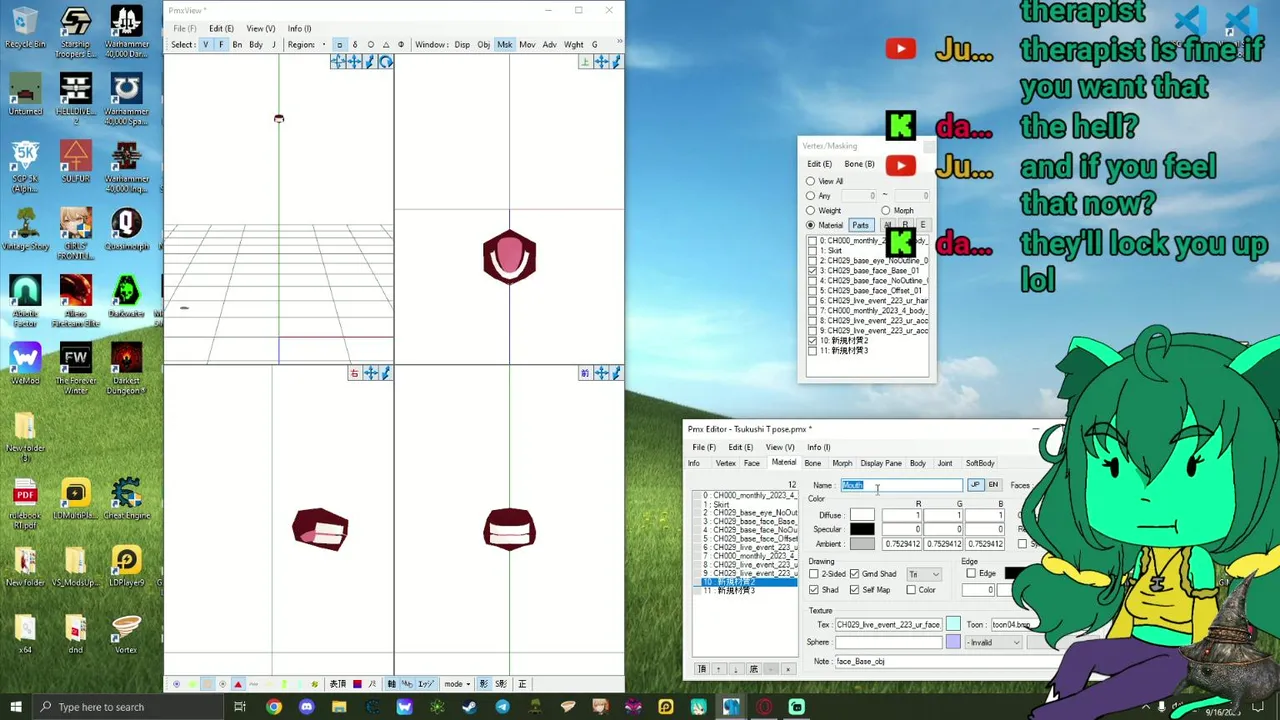The width and height of the screenshot is (1280, 720).
Task: Toggle the red triangle face display icon
Action: (x=238, y=684)
